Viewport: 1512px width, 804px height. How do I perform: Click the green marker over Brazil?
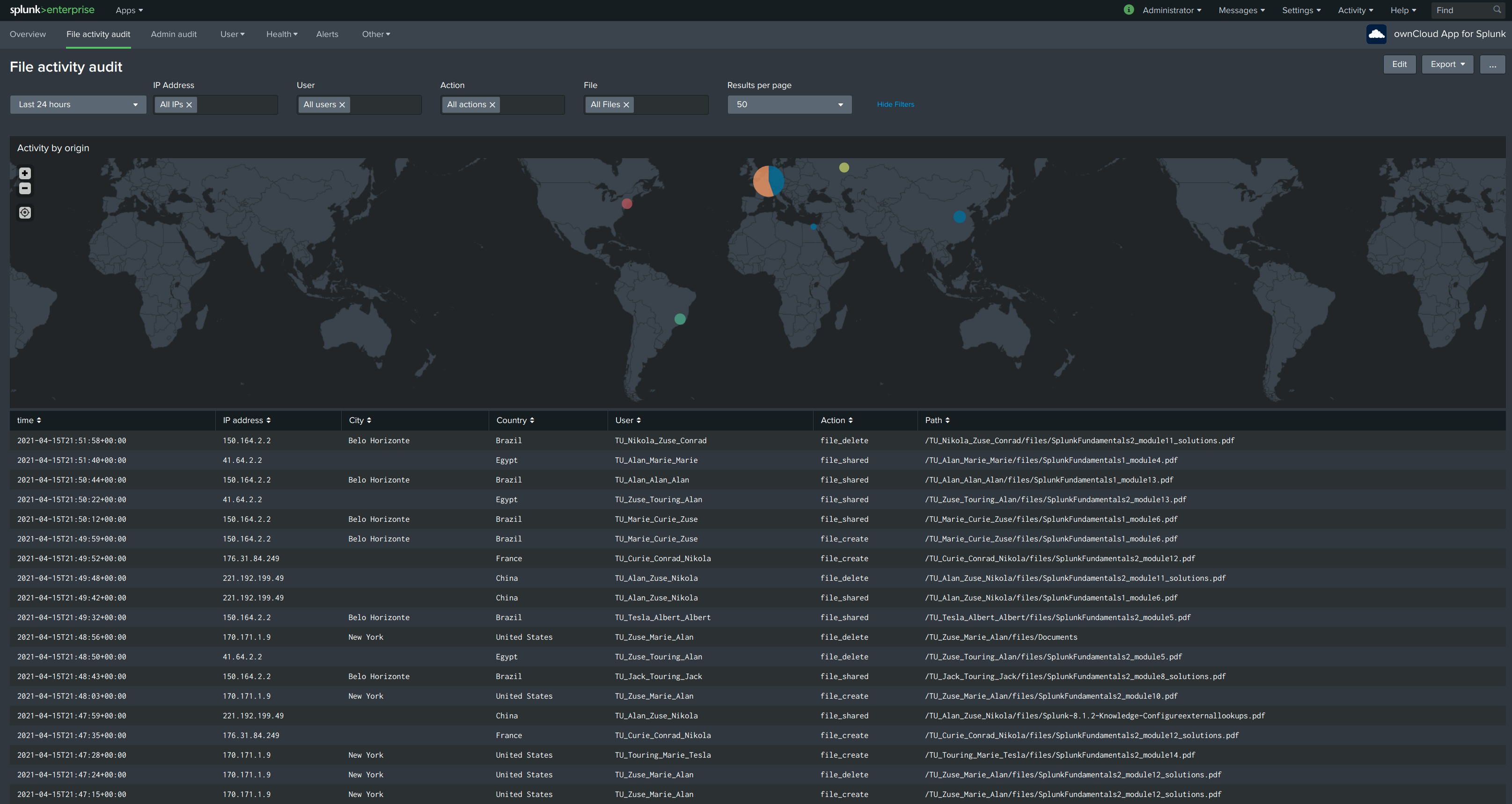[x=680, y=319]
